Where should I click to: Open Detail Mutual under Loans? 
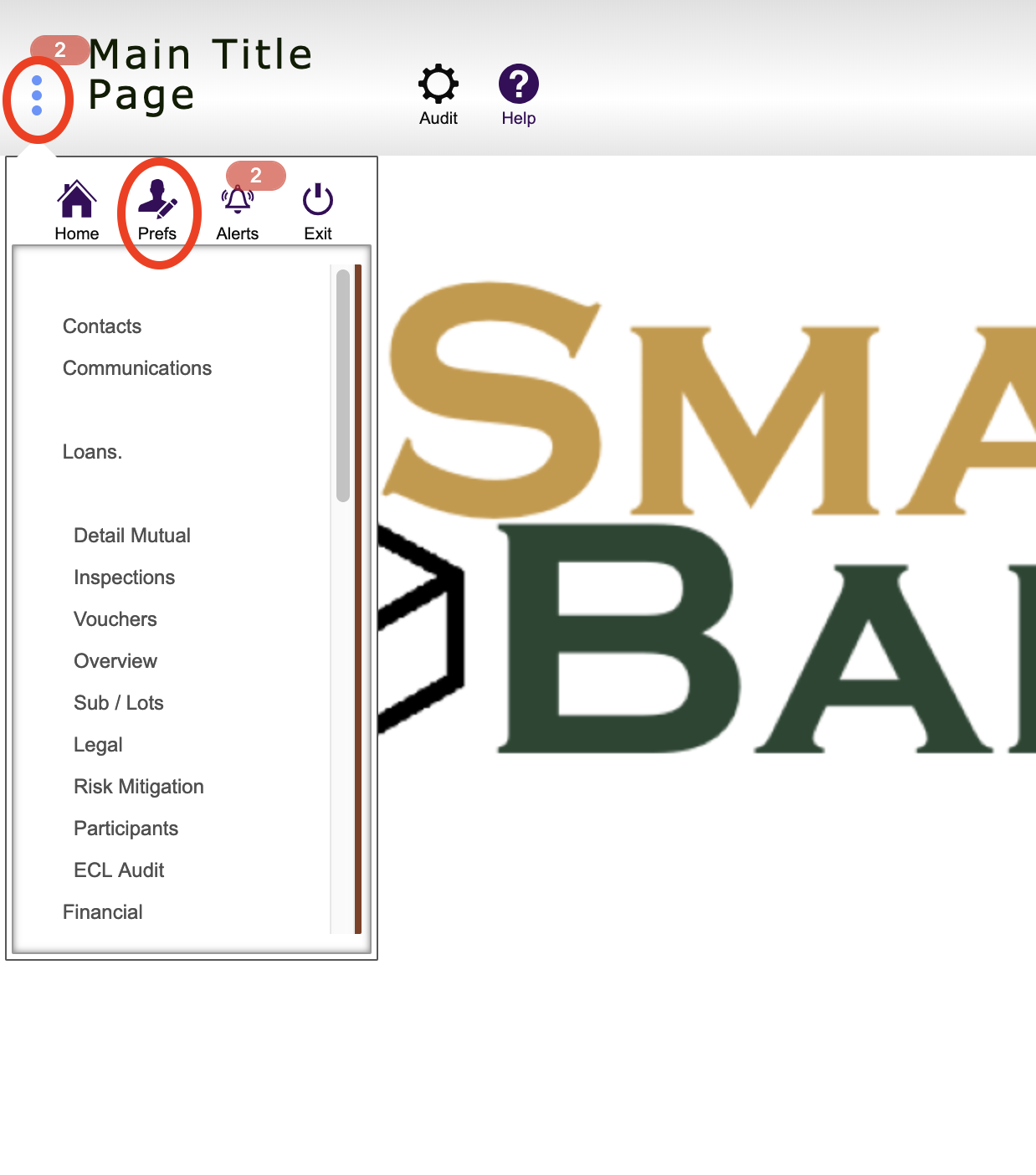(x=132, y=536)
